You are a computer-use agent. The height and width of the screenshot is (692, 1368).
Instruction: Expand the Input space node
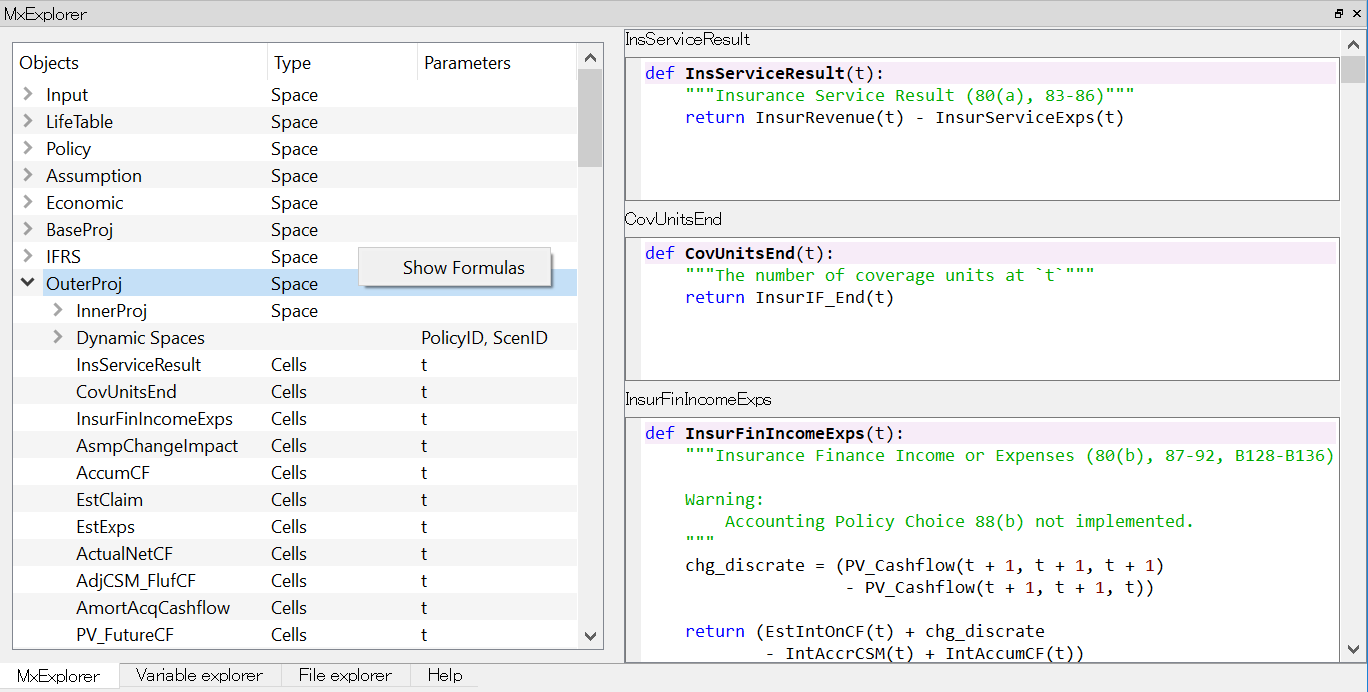[x=28, y=94]
